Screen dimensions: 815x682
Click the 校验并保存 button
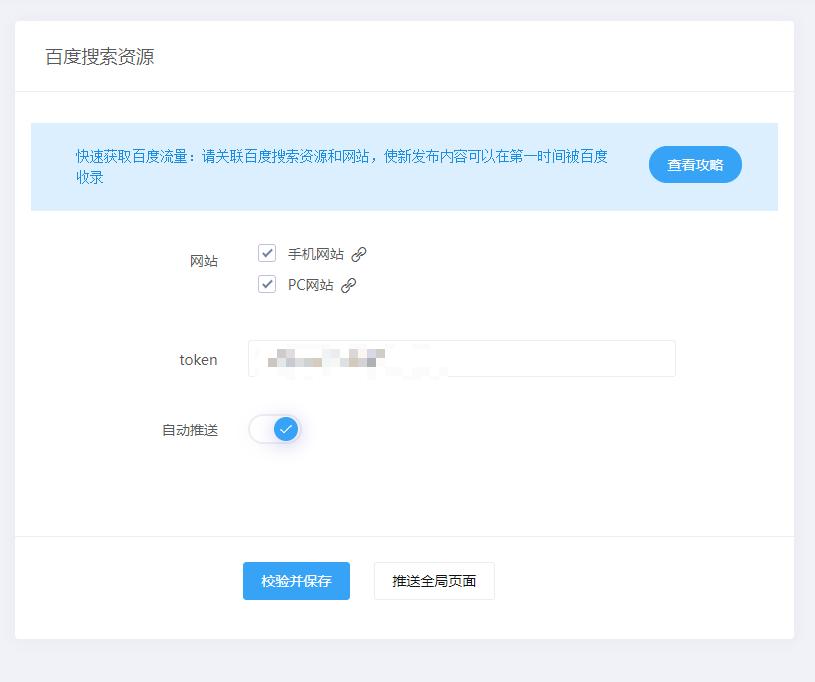(x=294, y=580)
